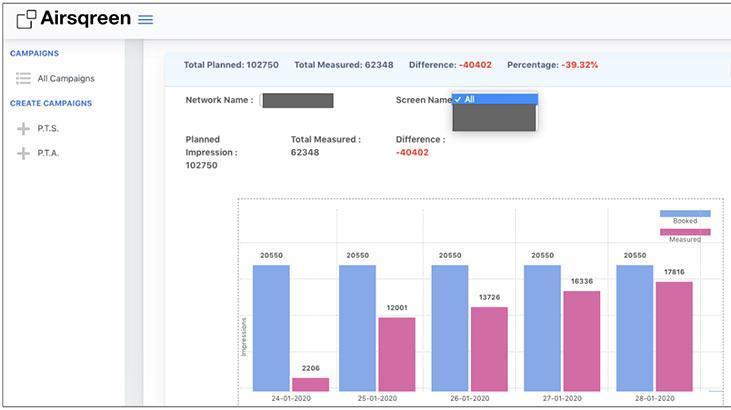The image size is (731, 410).
Task: Pick the greyed option below All
Action: (495, 118)
